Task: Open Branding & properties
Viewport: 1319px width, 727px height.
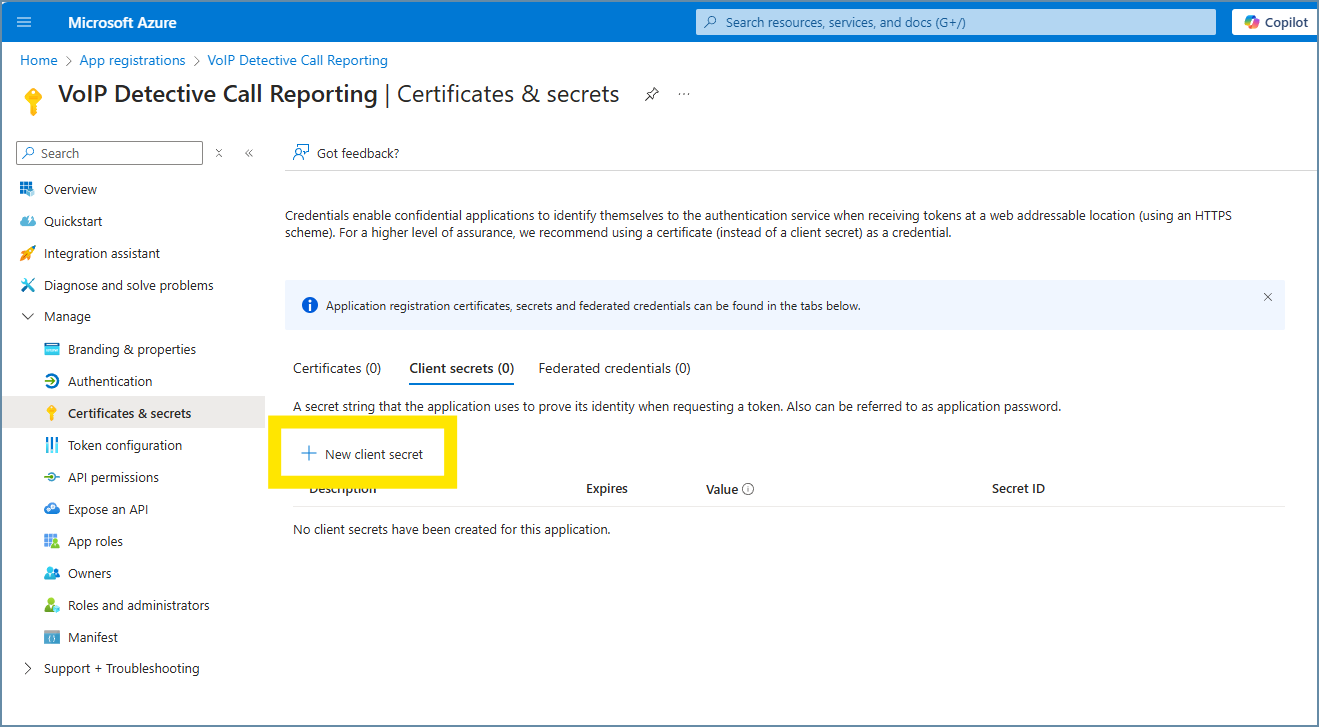Action: click(x=132, y=349)
